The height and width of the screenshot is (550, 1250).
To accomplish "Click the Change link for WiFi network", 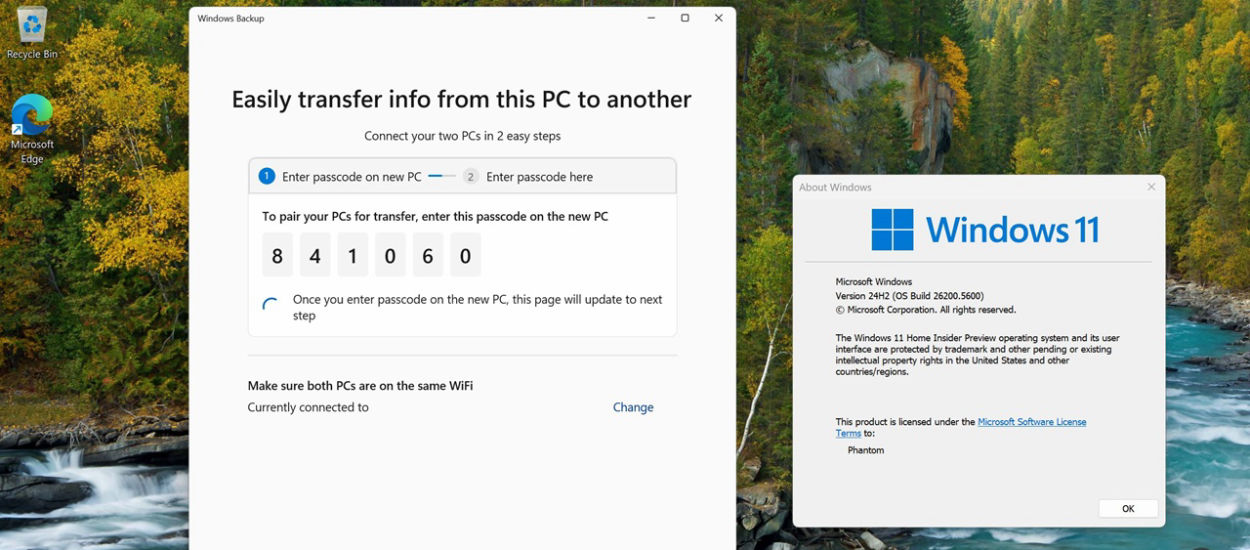I will point(633,407).
